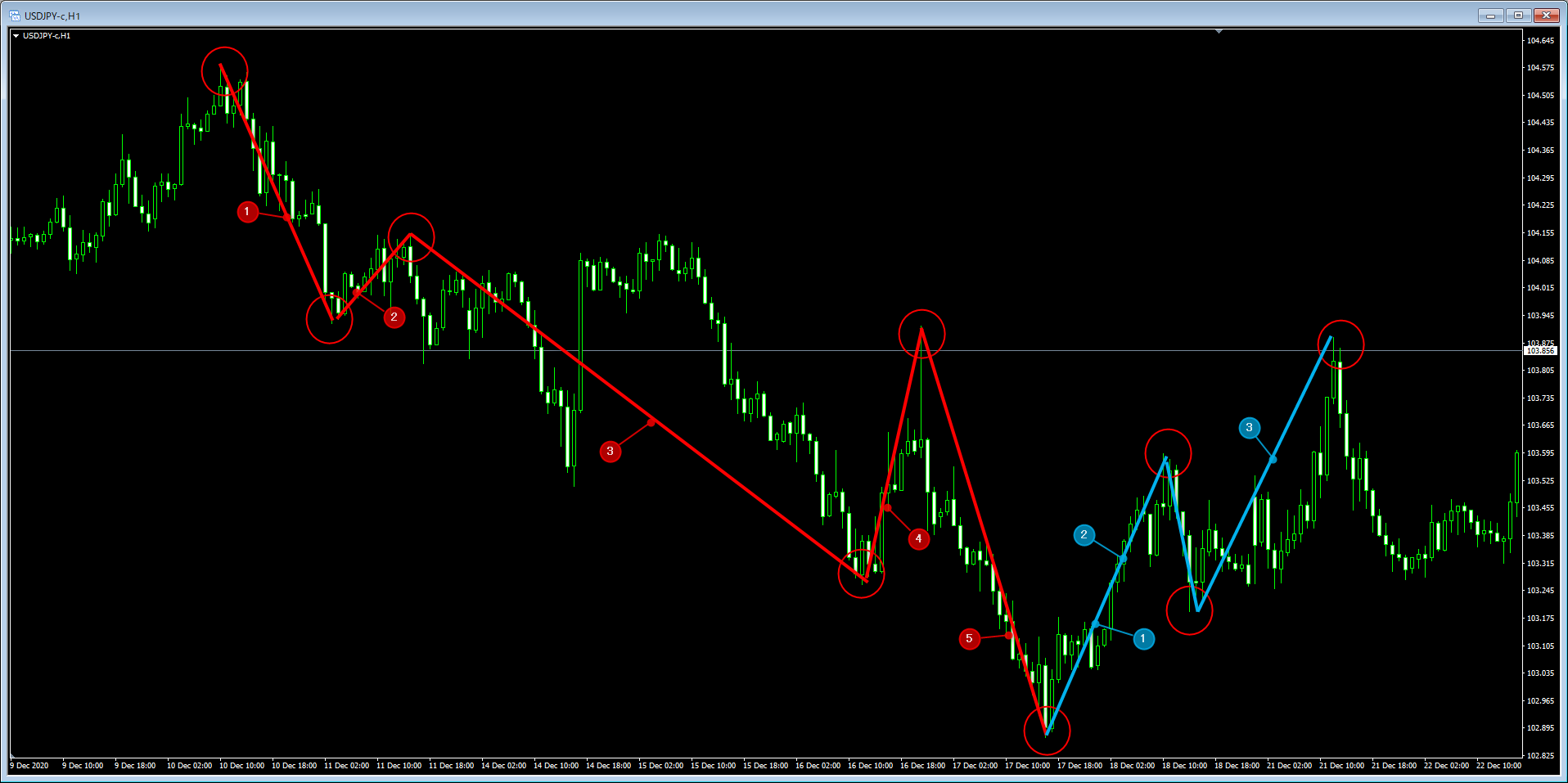Image resolution: width=1568 pixels, height=783 pixels.
Task: Click the 103.595 price scale label
Action: 1540,452
